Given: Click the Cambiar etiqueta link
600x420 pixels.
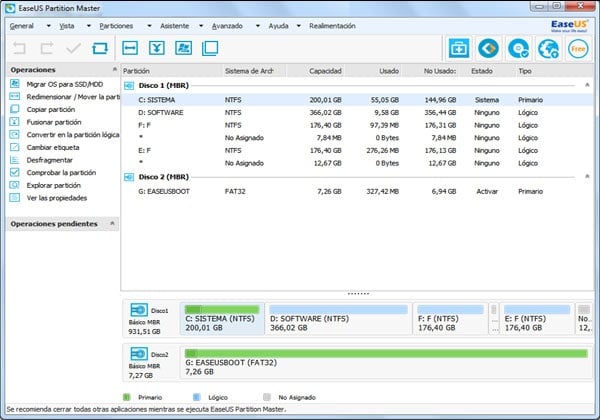Looking at the screenshot, I should pyautogui.click(x=53, y=147).
